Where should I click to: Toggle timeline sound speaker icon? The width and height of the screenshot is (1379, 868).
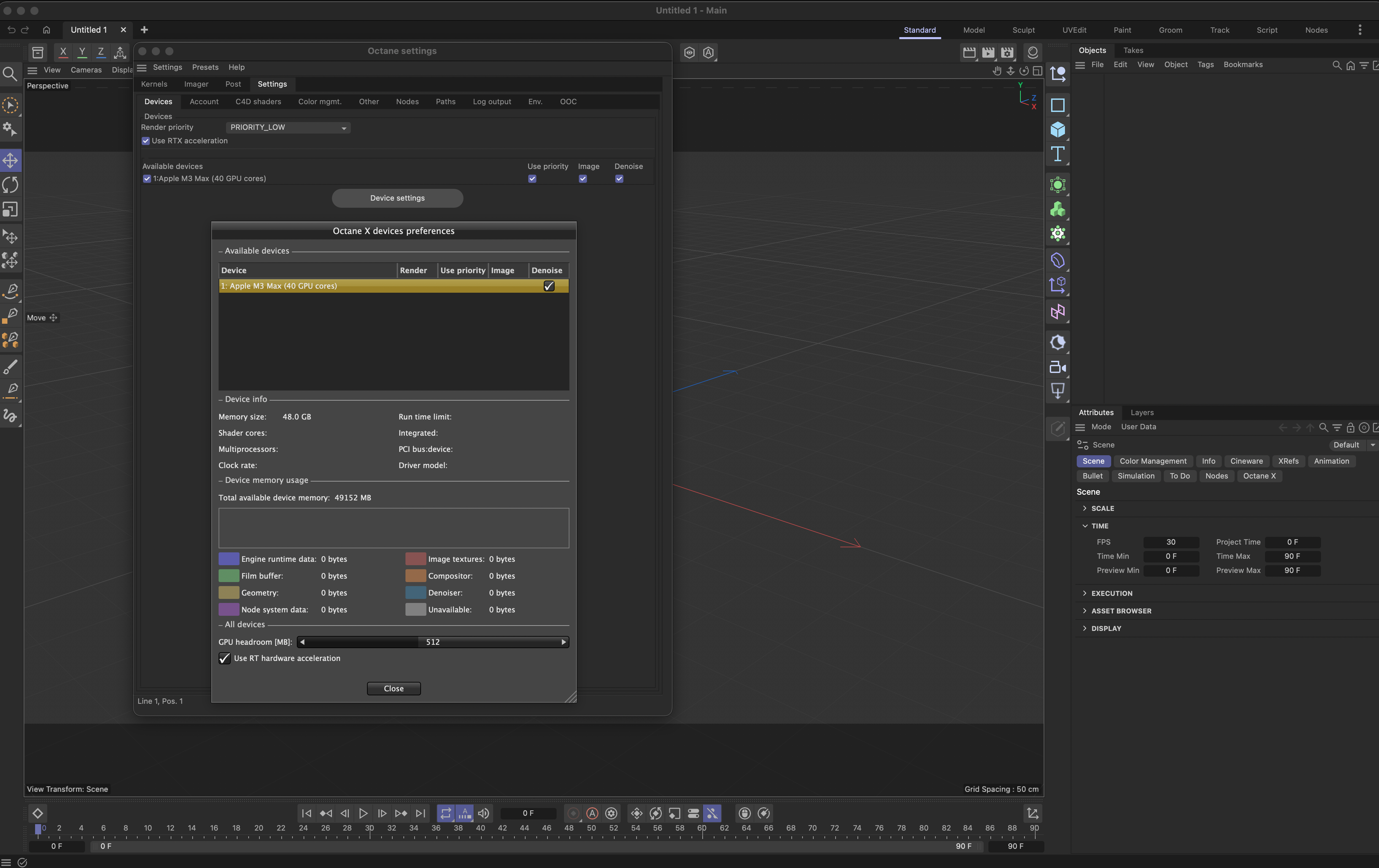(484, 813)
